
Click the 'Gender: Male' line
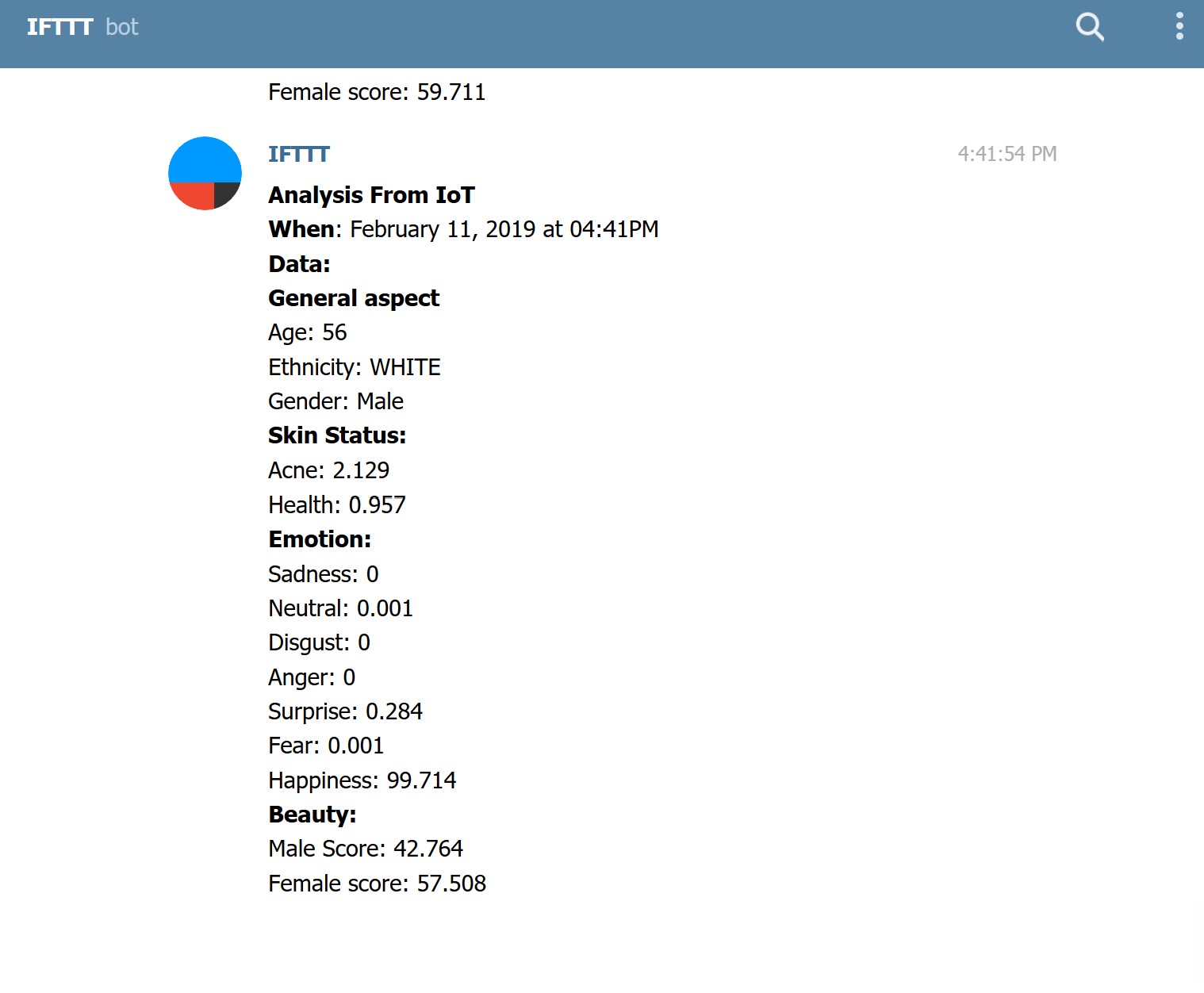point(336,401)
